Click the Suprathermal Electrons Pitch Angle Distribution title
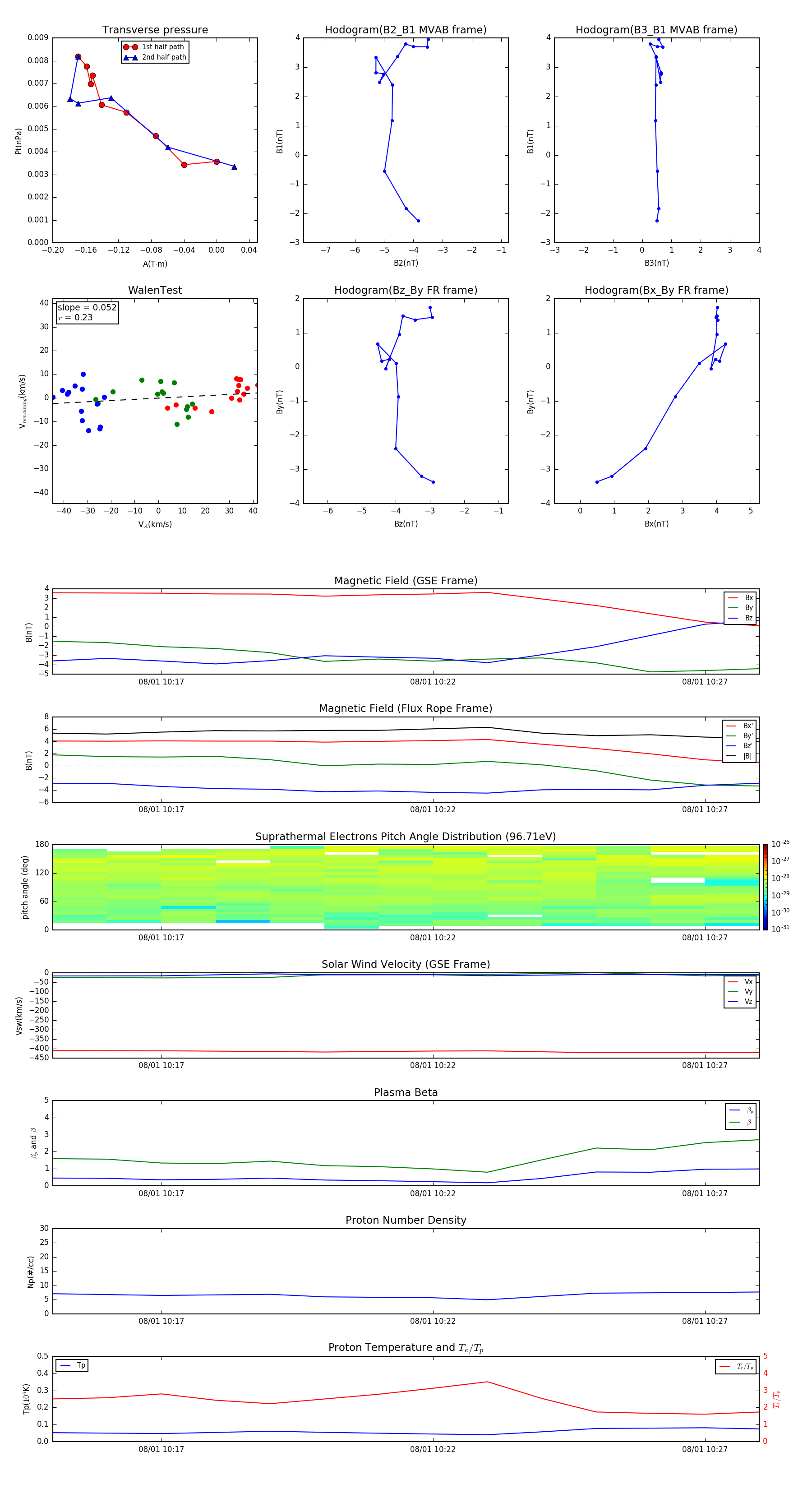Screen dimensions: 812x1489 click(x=406, y=837)
